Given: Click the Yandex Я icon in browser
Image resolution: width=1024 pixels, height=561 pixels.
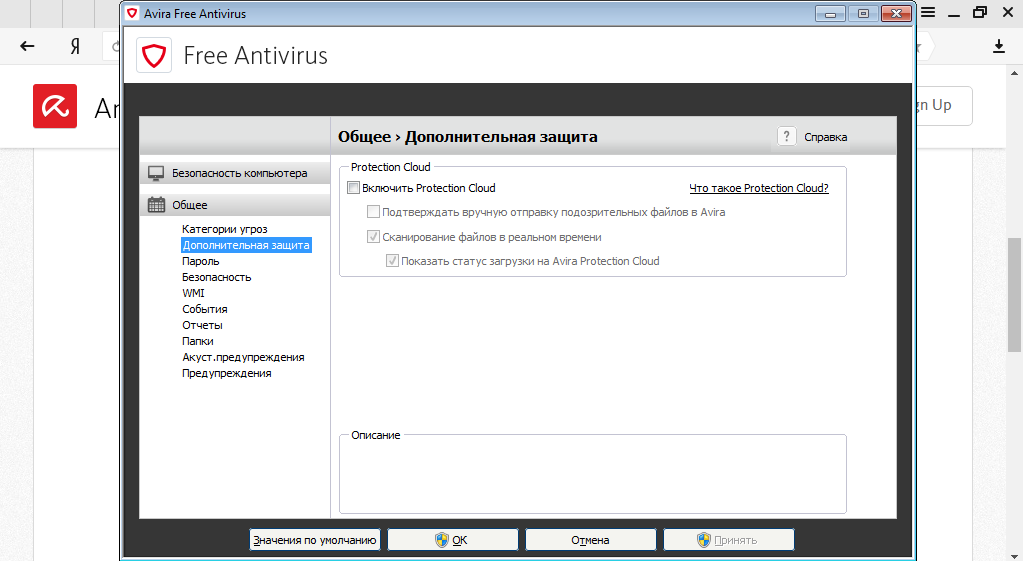Looking at the screenshot, I should tap(75, 46).
